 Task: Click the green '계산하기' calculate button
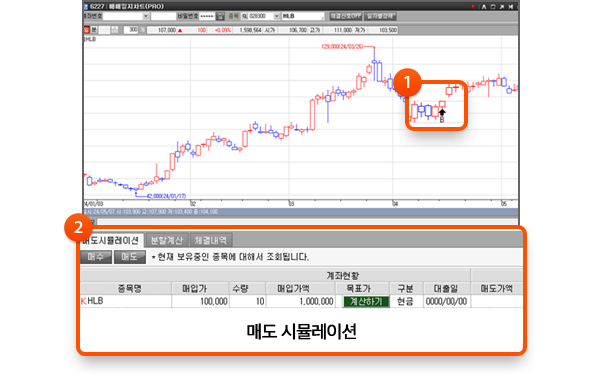click(366, 301)
